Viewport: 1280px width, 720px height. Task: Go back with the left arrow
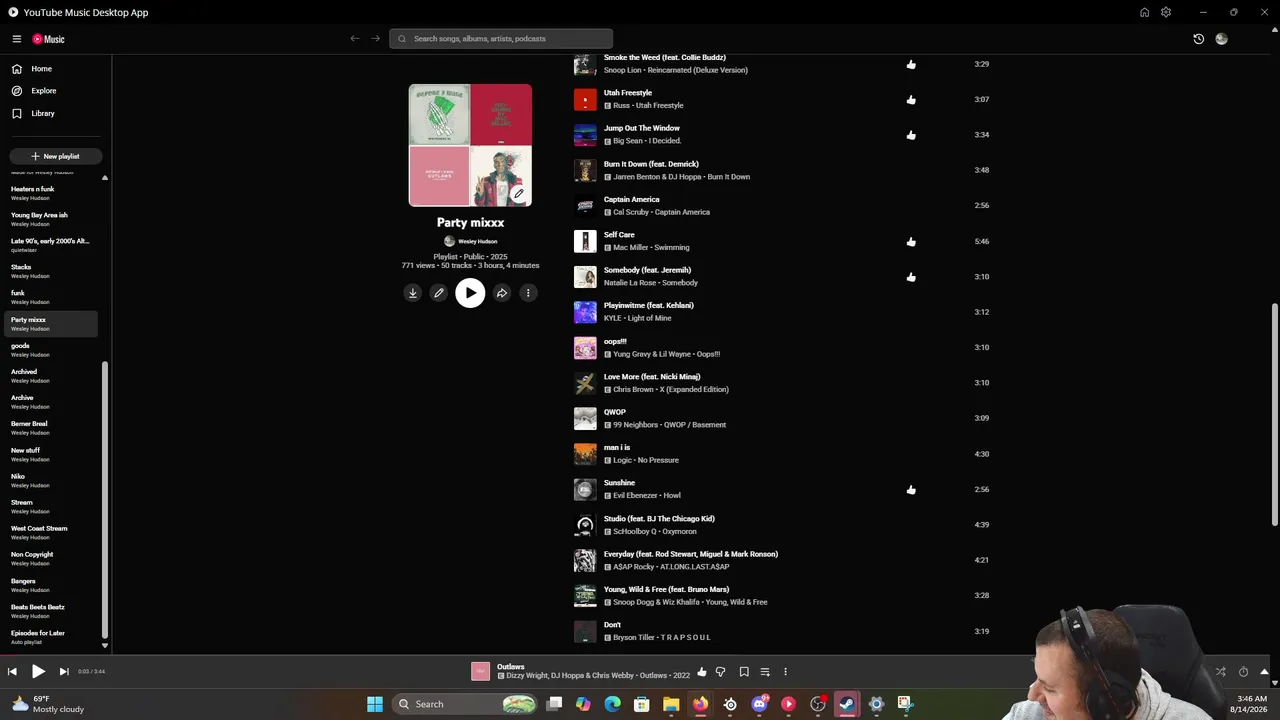(354, 39)
